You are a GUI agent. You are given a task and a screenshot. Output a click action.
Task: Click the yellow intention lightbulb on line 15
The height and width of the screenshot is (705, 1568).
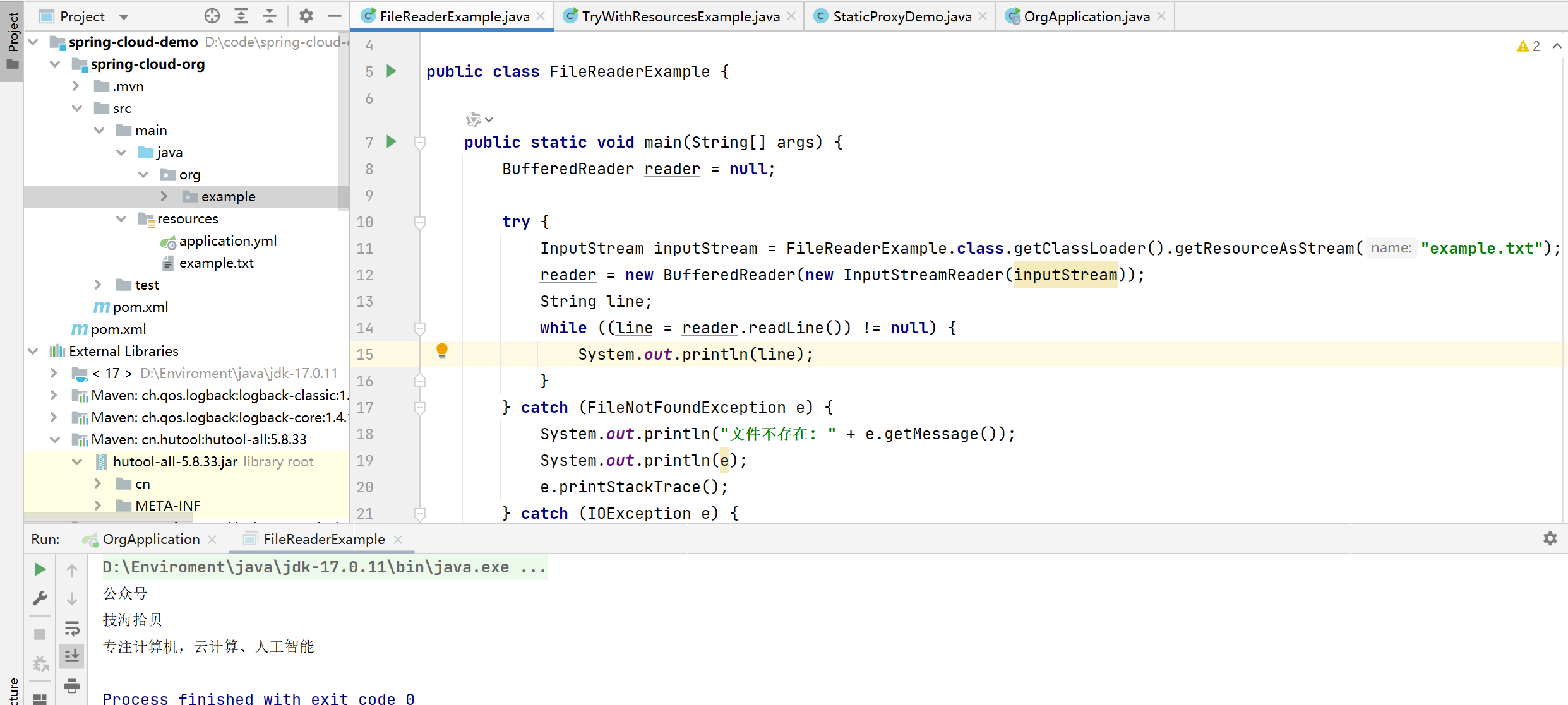pyautogui.click(x=442, y=351)
